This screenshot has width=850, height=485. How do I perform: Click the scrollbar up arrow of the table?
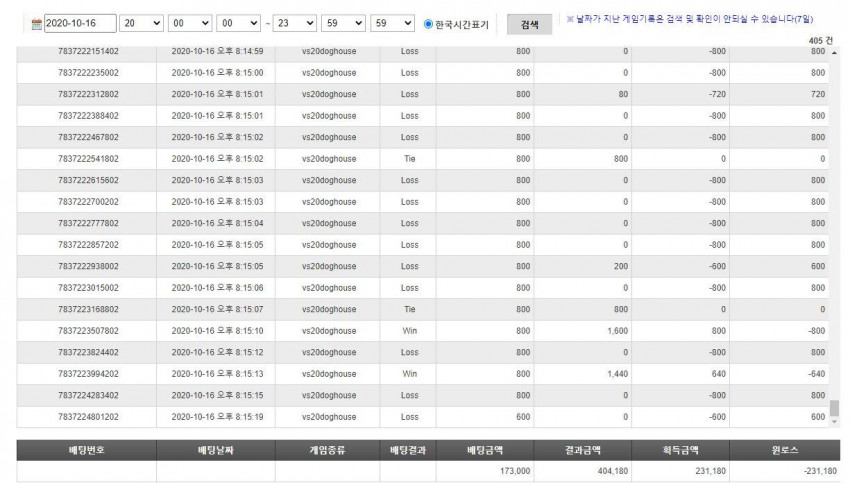click(x=834, y=53)
